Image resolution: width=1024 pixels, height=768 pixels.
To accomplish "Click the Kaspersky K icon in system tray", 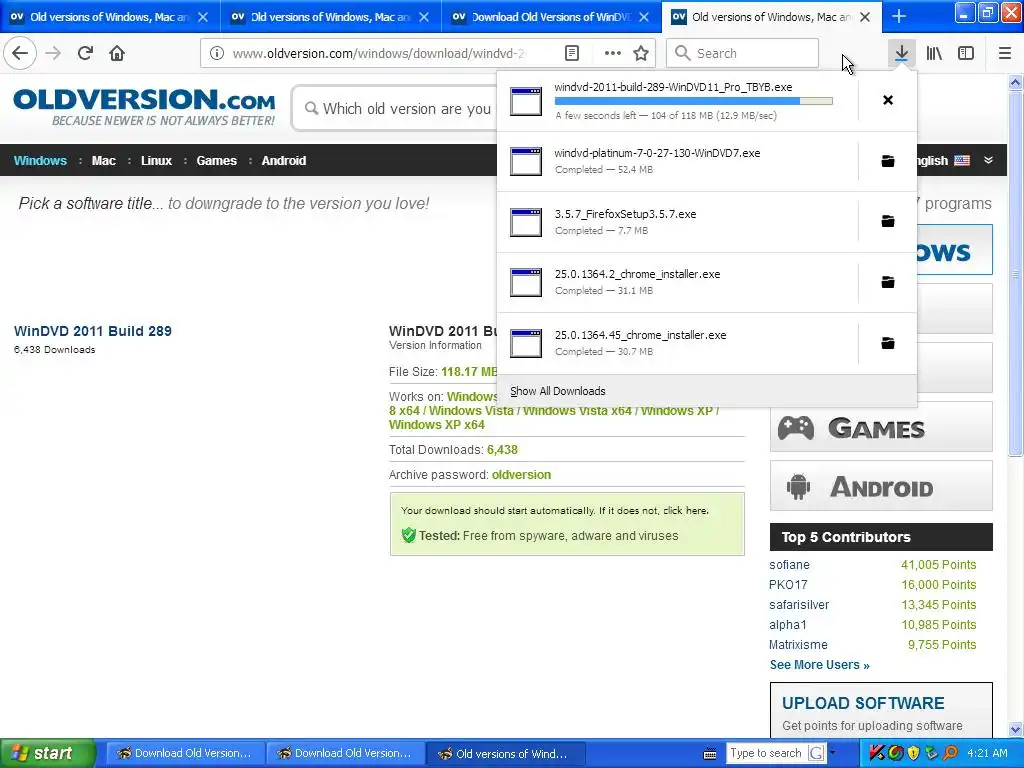I will point(876,754).
